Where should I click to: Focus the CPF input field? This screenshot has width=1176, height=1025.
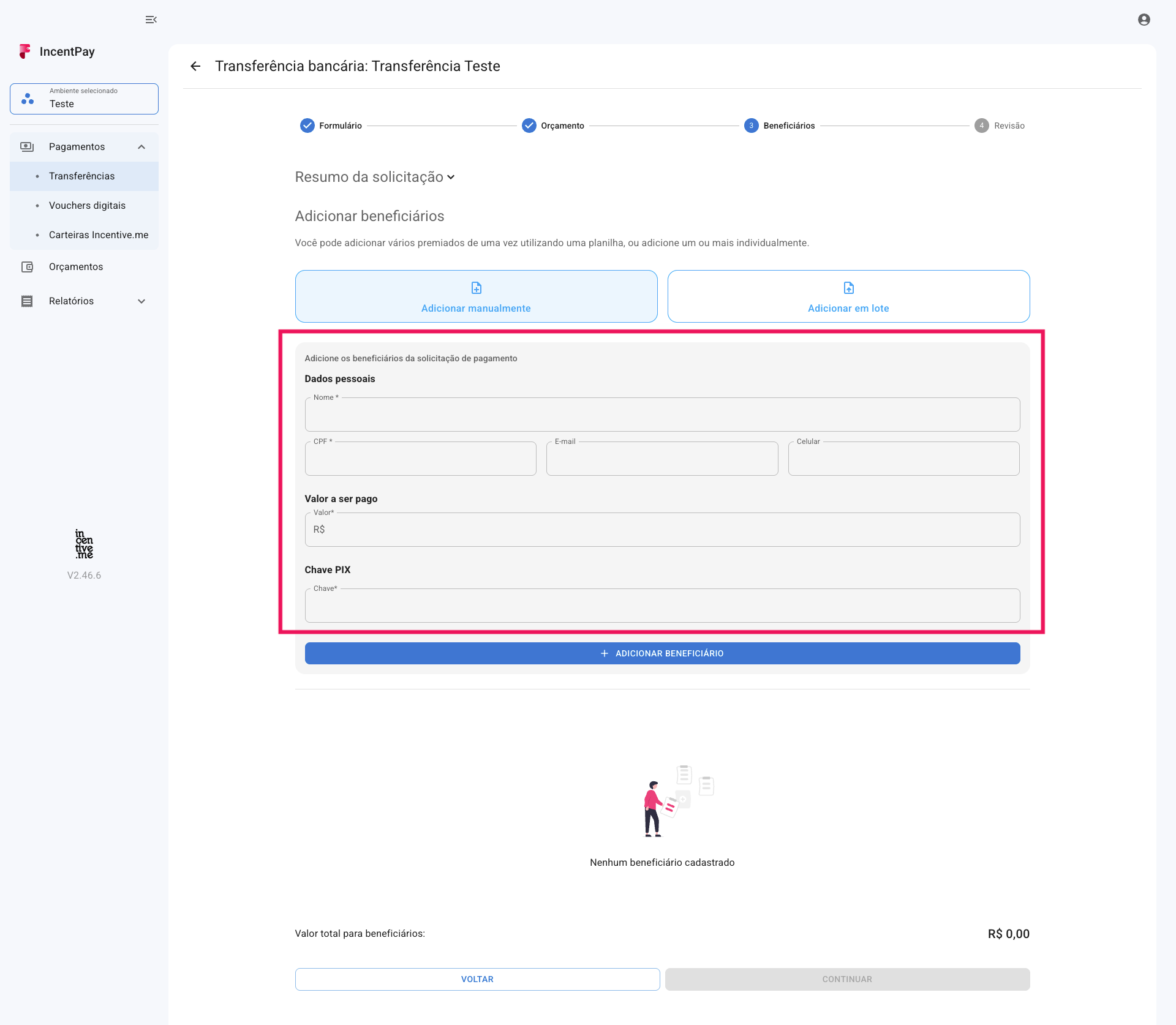[x=420, y=459]
